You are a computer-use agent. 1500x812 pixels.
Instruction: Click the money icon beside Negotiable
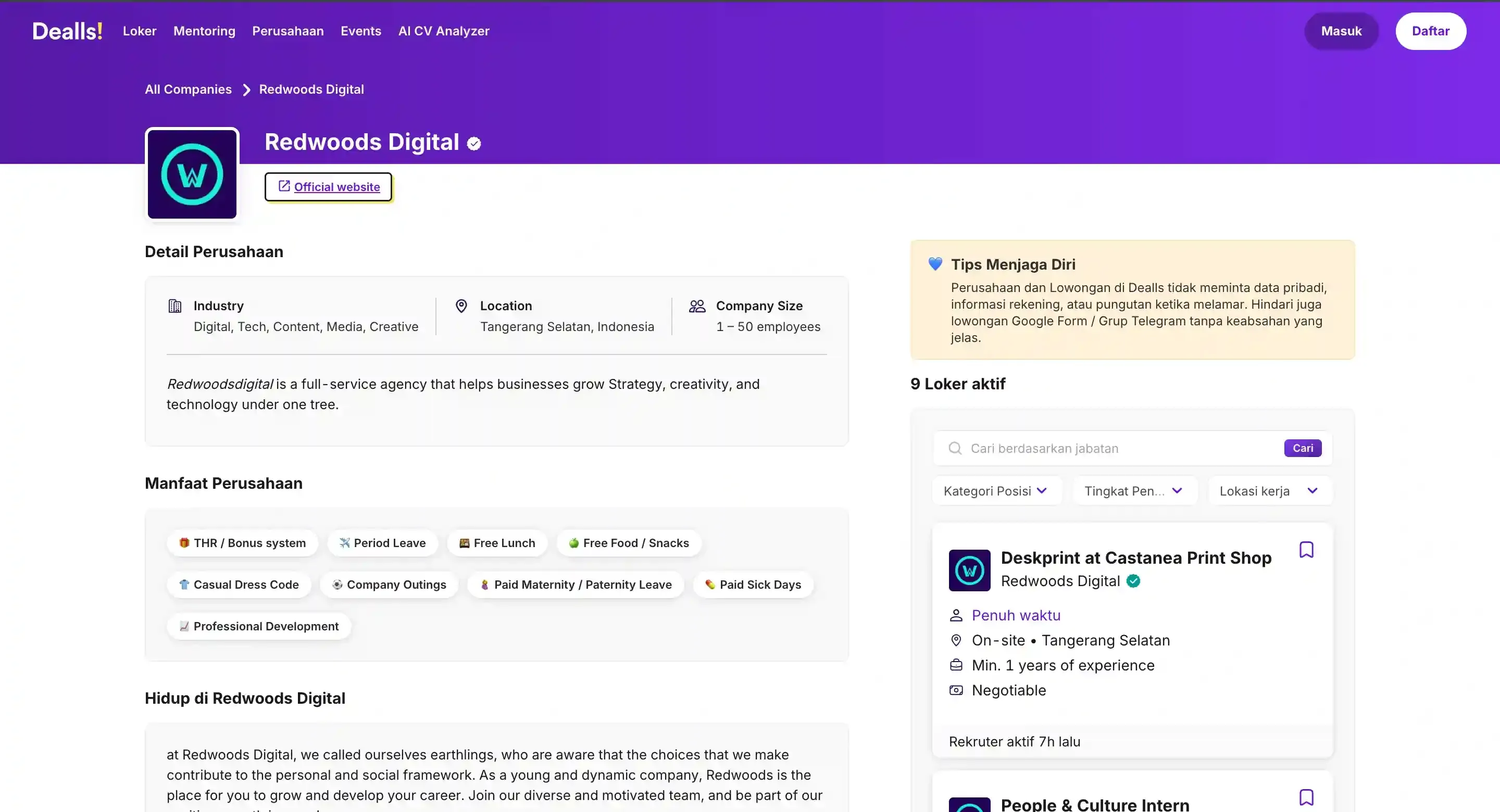point(956,690)
